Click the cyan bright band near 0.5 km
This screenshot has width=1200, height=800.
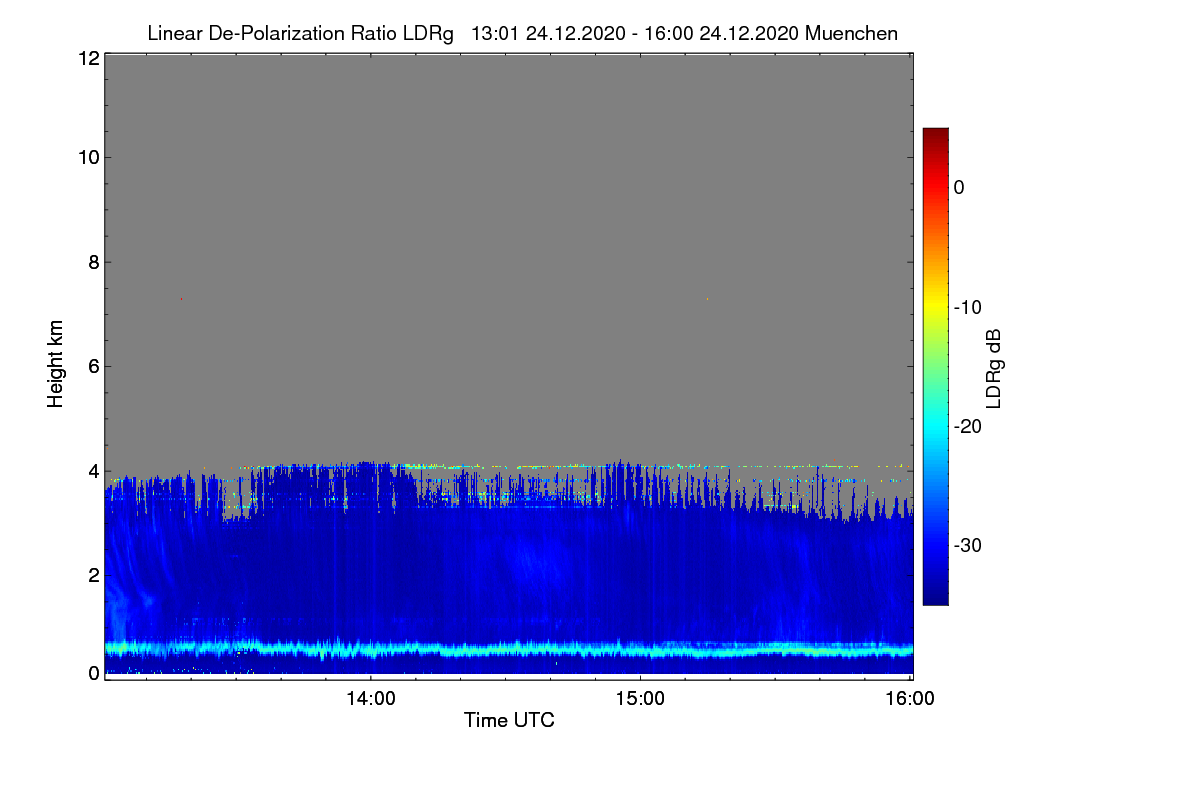(x=509, y=650)
